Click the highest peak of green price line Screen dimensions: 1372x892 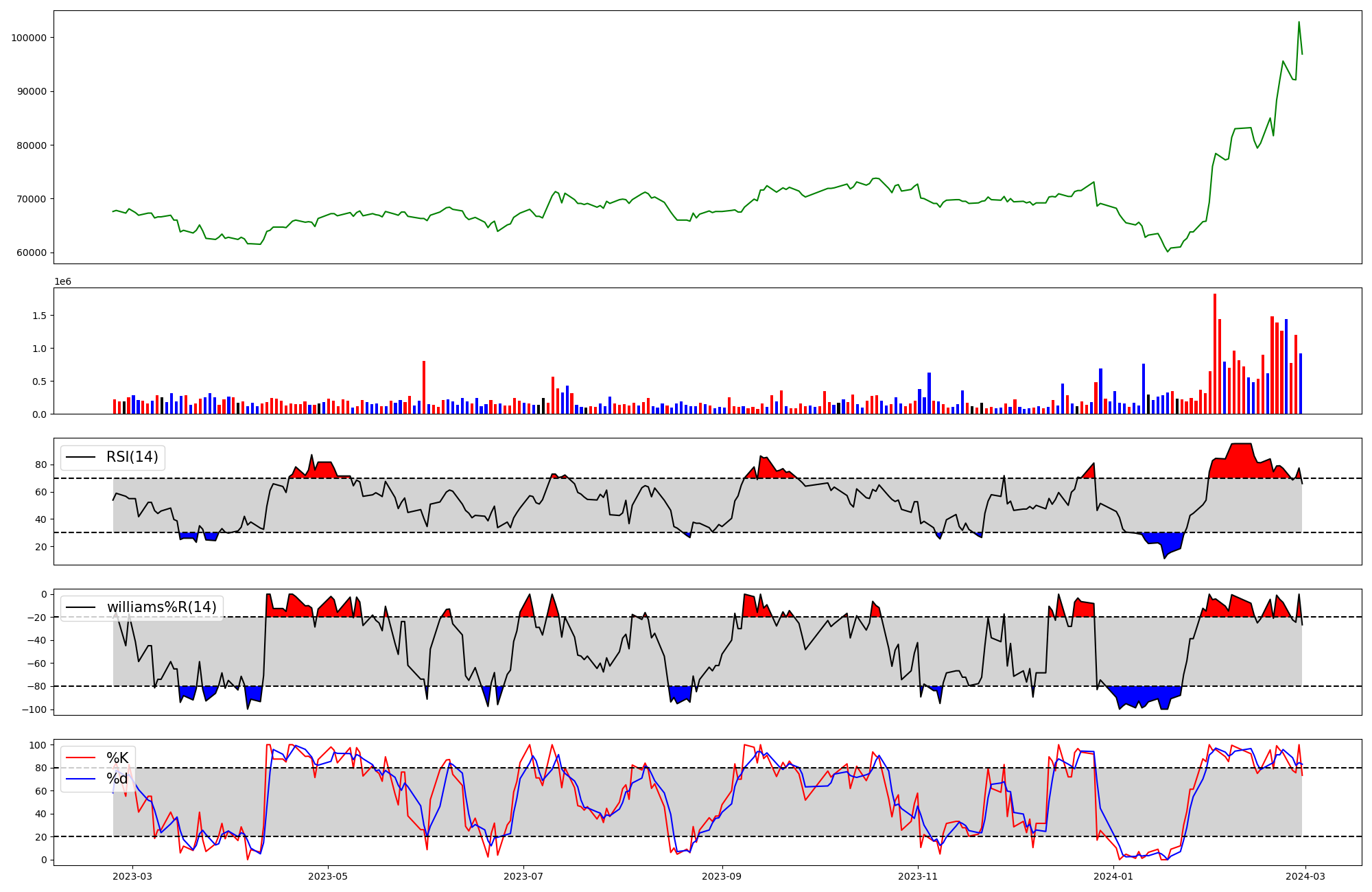(1299, 23)
